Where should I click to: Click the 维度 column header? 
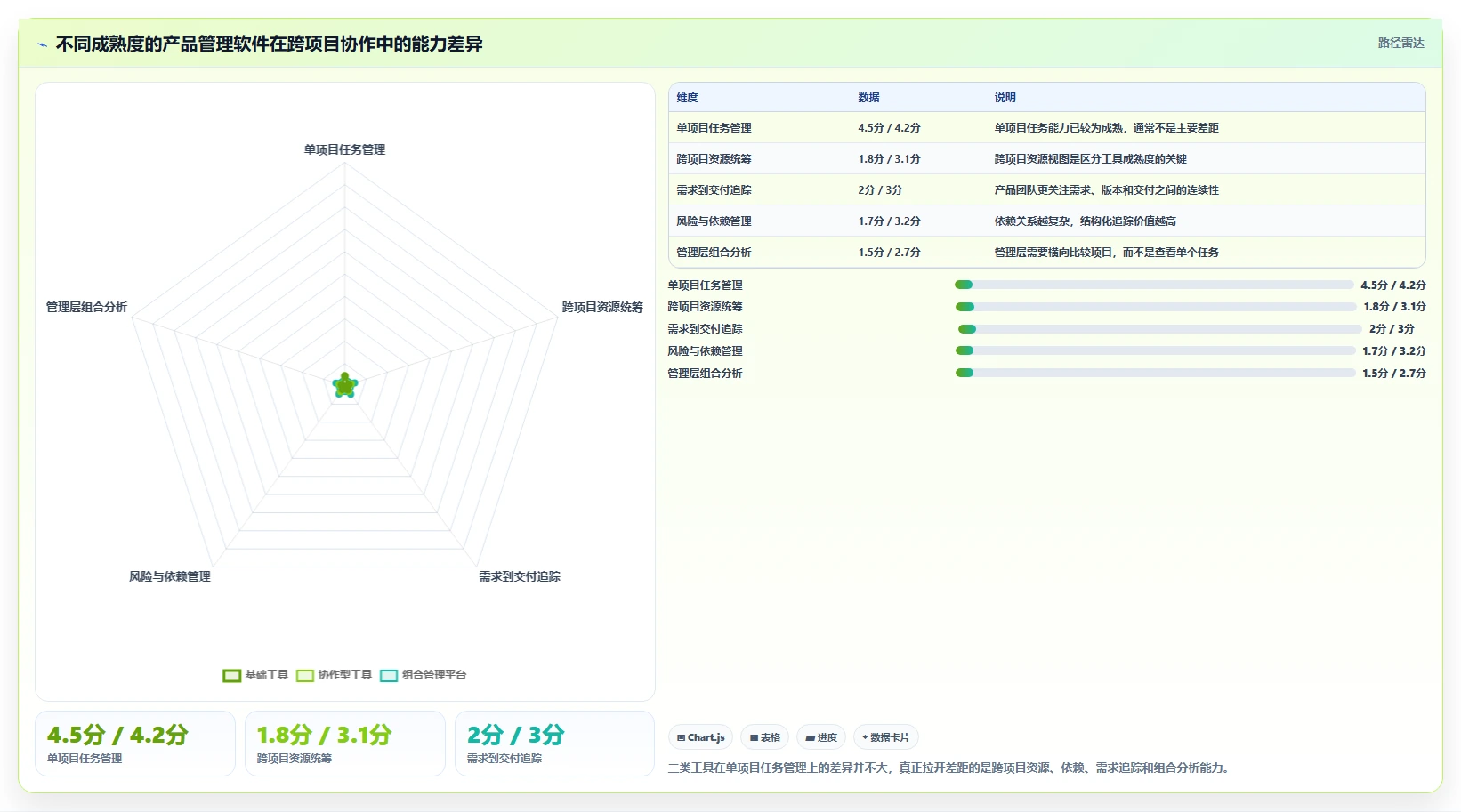pyautogui.click(x=687, y=98)
